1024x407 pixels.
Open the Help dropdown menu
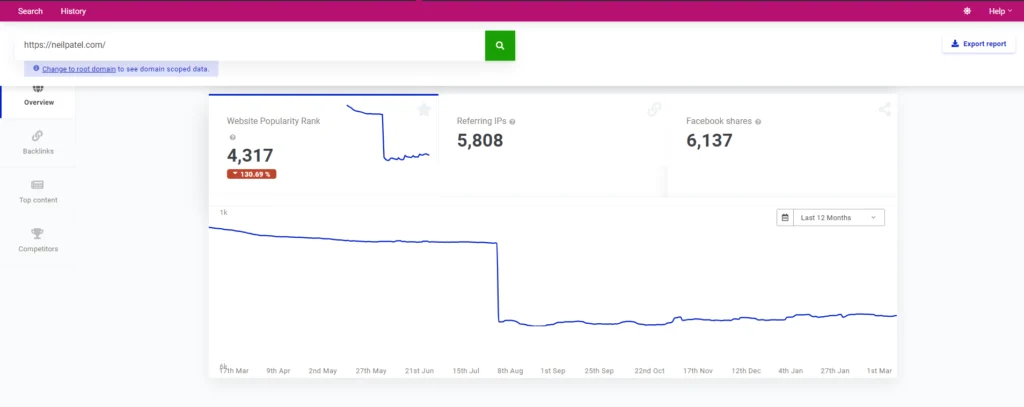click(999, 11)
